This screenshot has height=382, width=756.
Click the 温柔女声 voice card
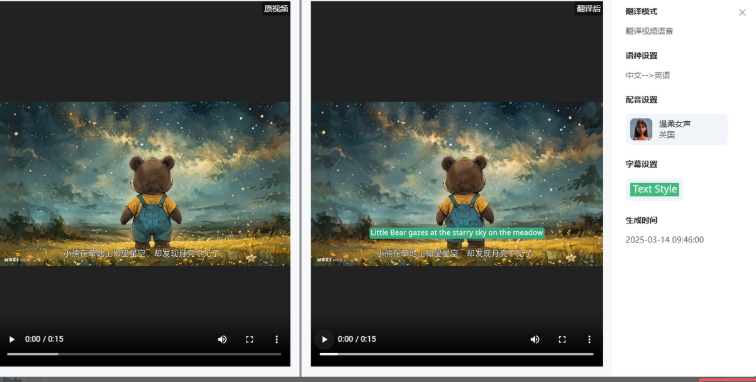tap(676, 129)
